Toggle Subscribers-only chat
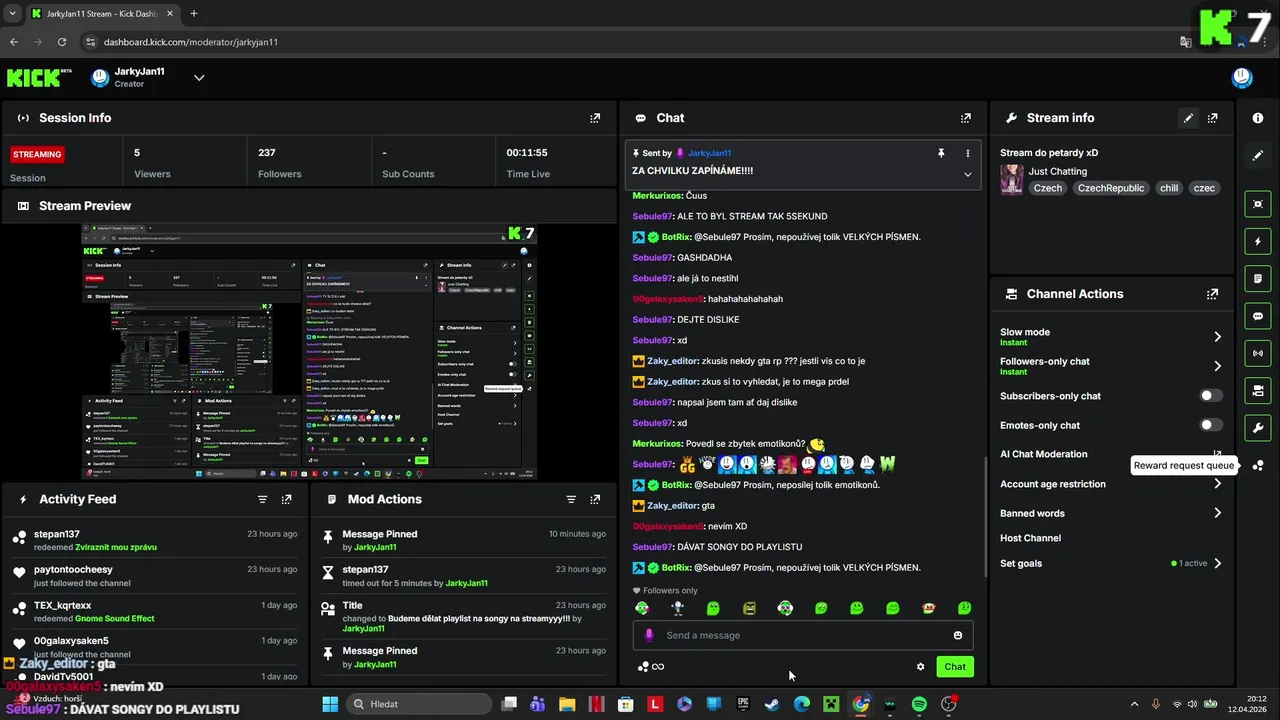Screen dimensions: 1280x720 pyautogui.click(x=1211, y=396)
